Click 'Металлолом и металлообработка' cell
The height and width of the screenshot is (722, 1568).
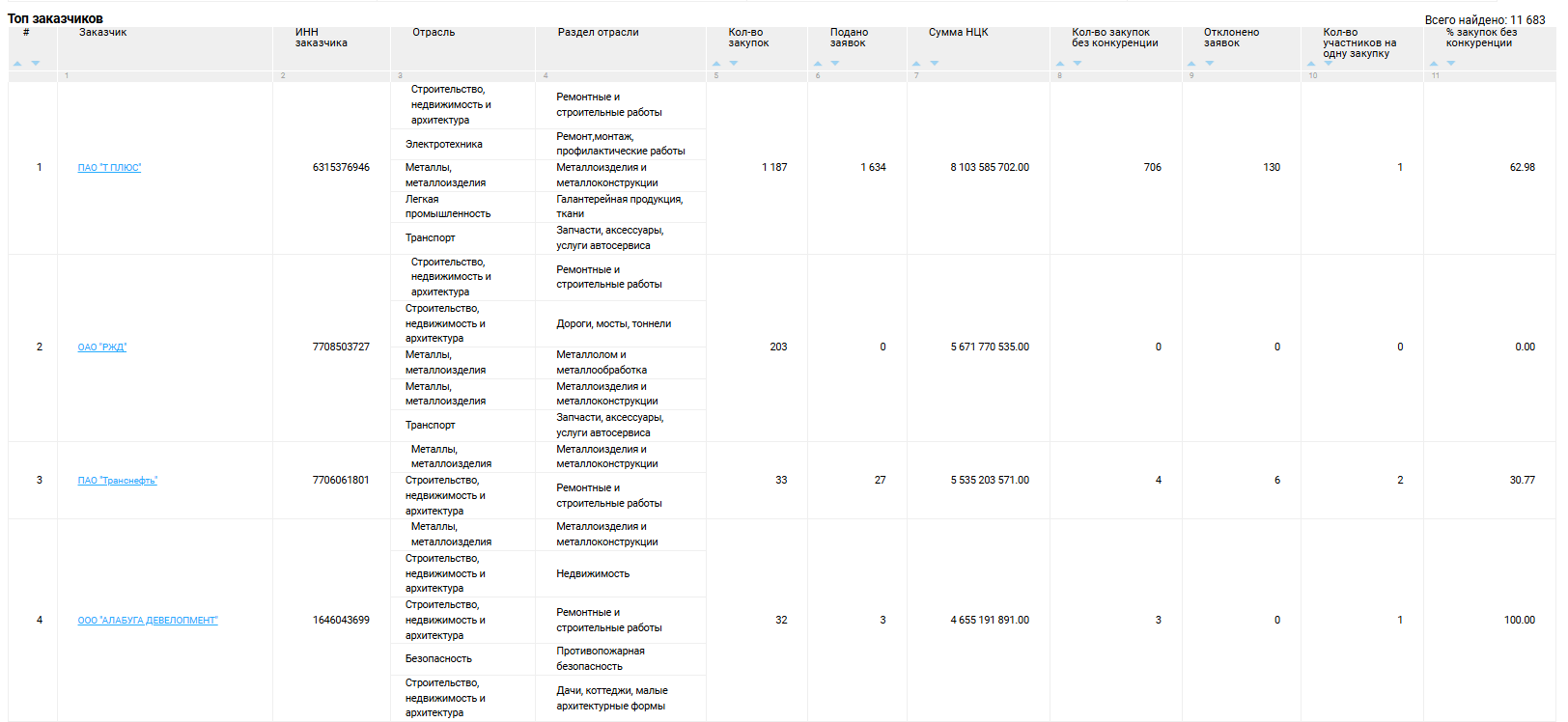click(x=602, y=363)
